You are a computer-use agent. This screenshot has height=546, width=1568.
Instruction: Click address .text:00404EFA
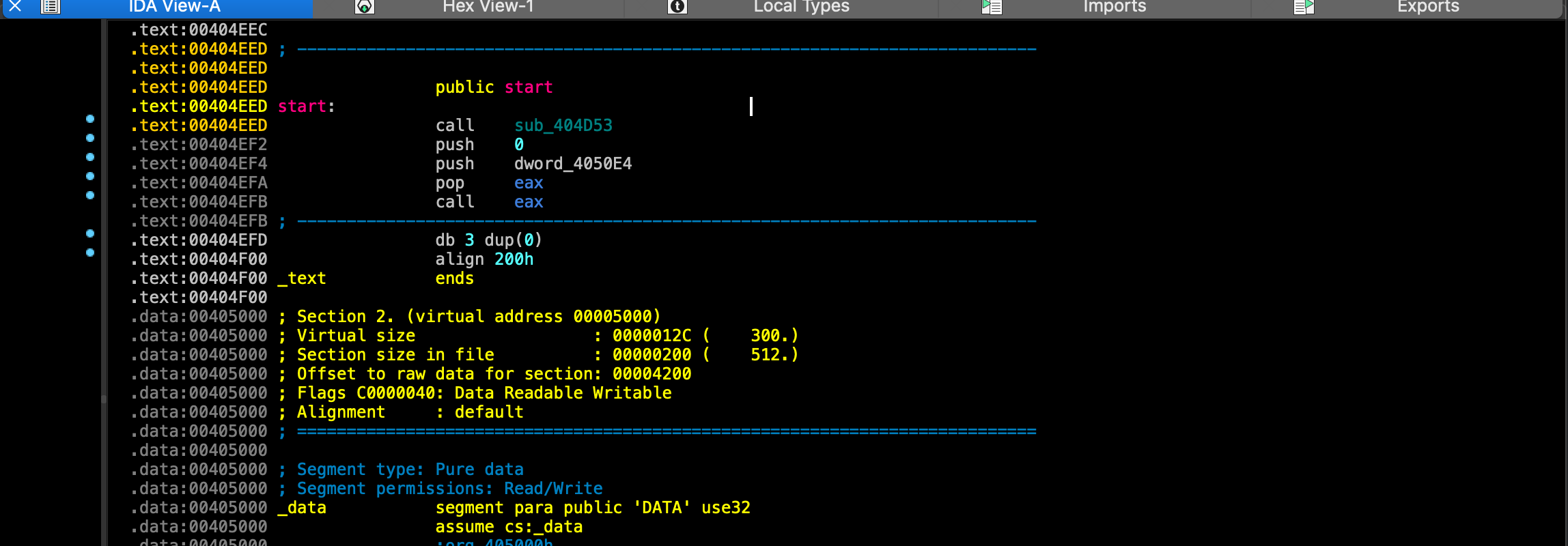199,183
